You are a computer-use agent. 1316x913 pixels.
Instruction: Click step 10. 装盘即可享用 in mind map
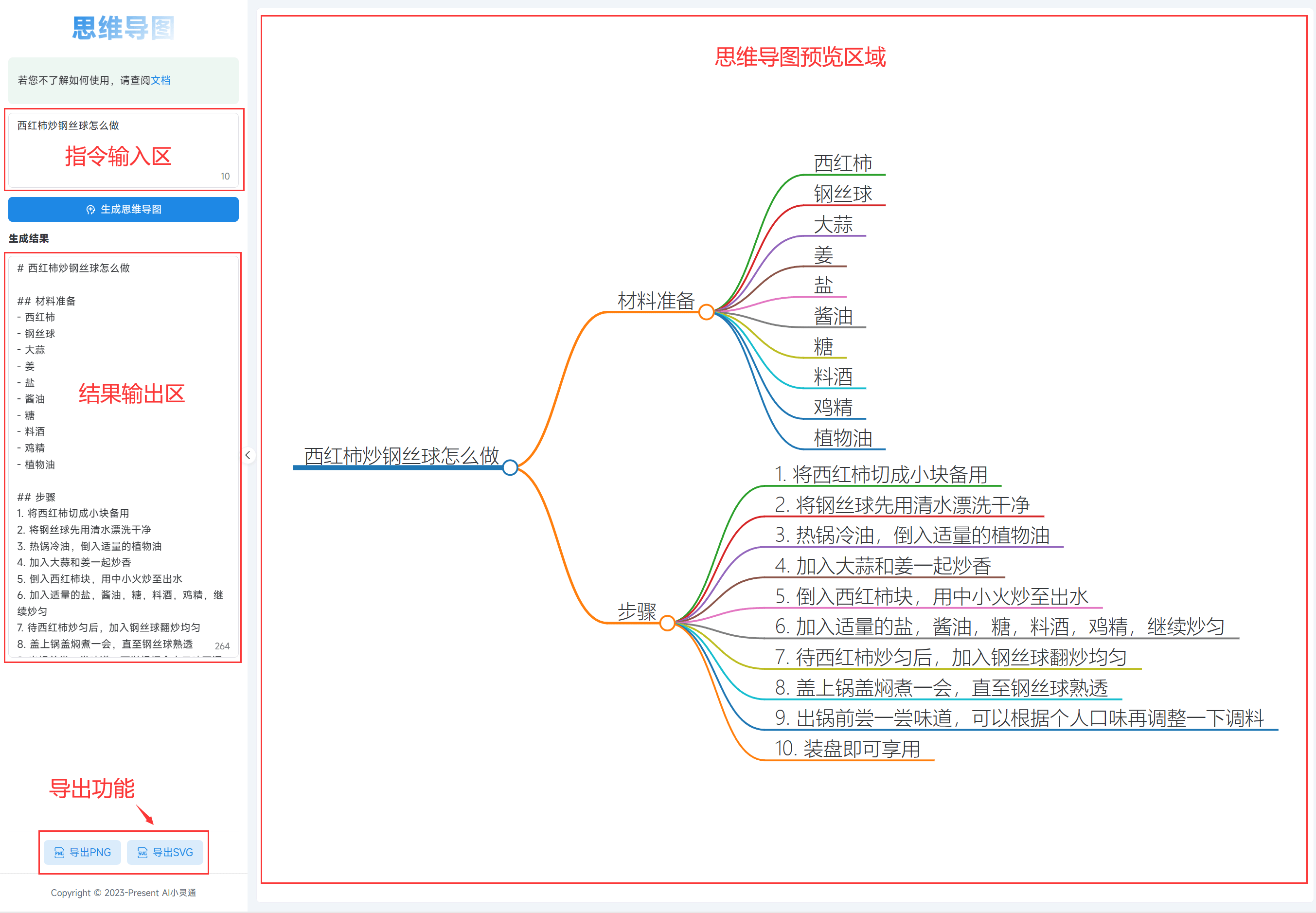pos(848,749)
